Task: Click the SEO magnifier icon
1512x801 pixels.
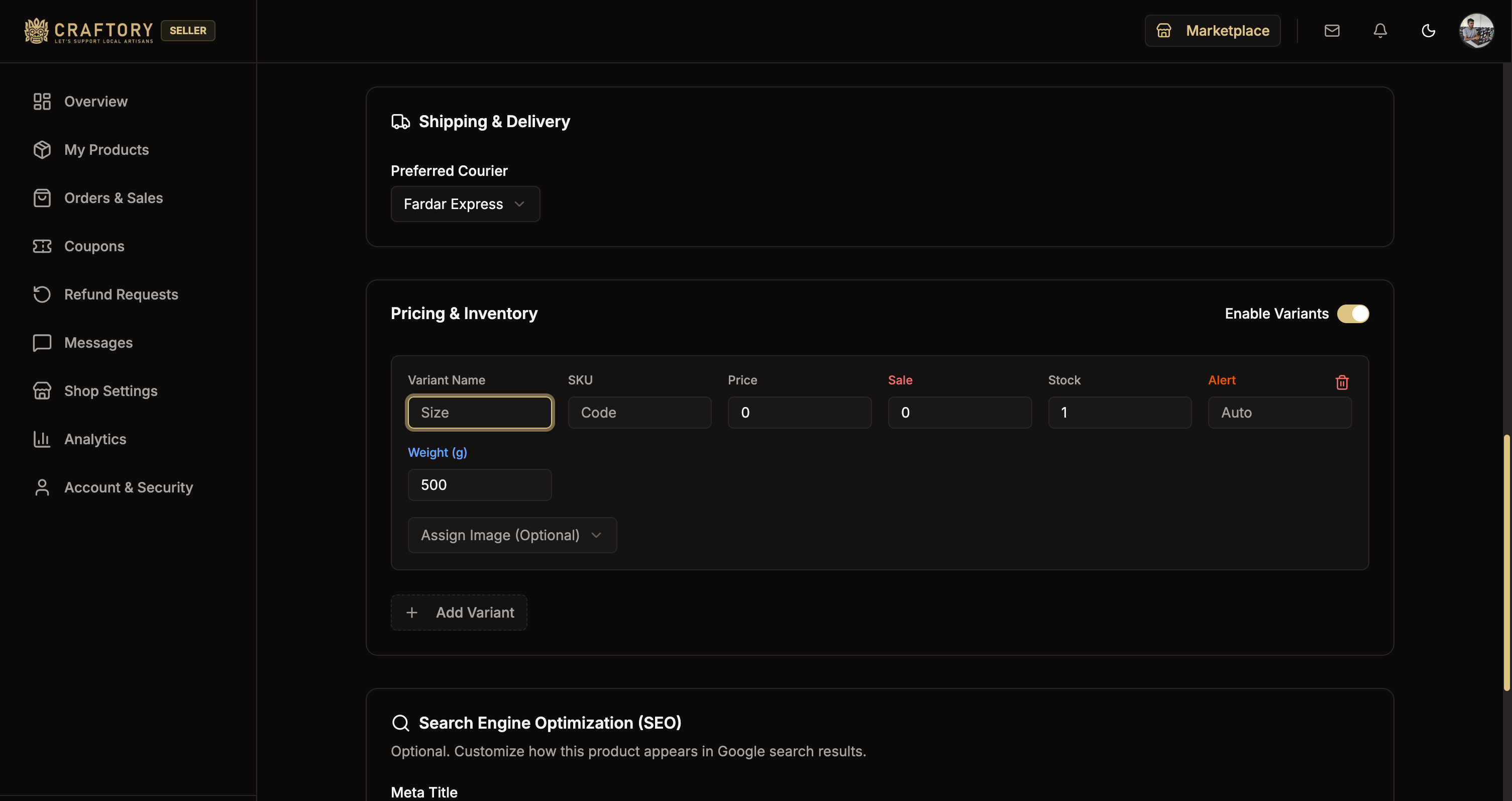Action: (401, 723)
